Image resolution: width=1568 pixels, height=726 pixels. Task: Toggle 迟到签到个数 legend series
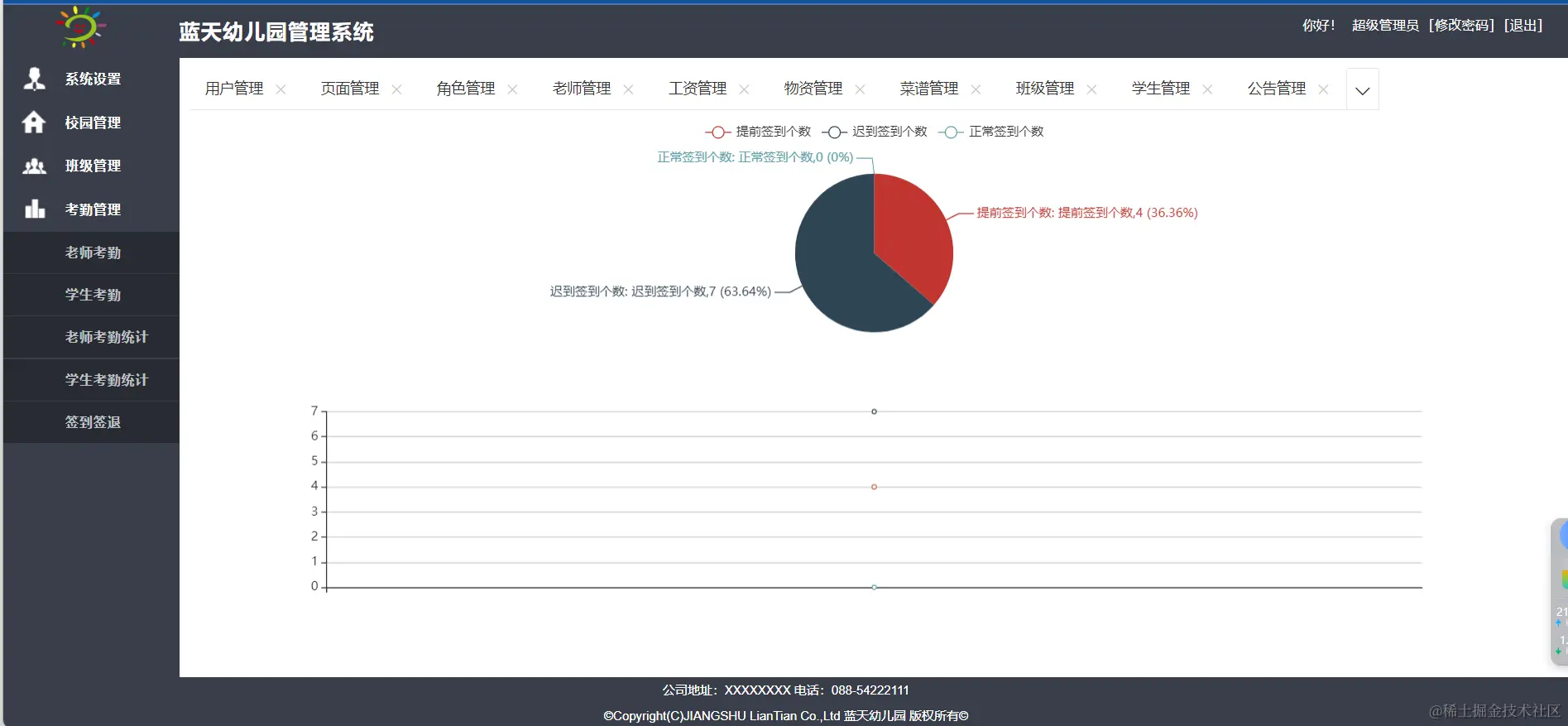point(875,132)
